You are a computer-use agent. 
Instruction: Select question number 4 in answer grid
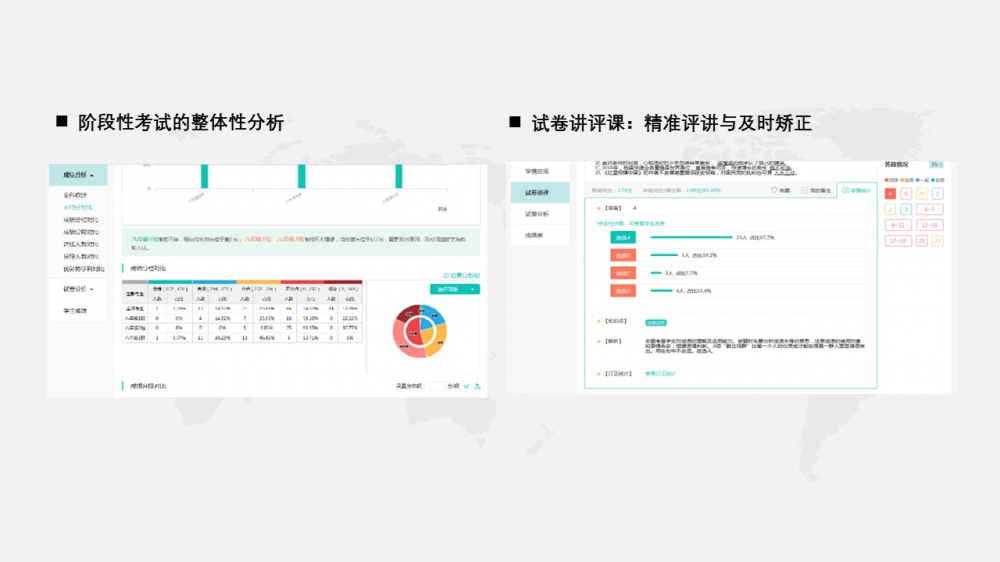click(x=890, y=193)
